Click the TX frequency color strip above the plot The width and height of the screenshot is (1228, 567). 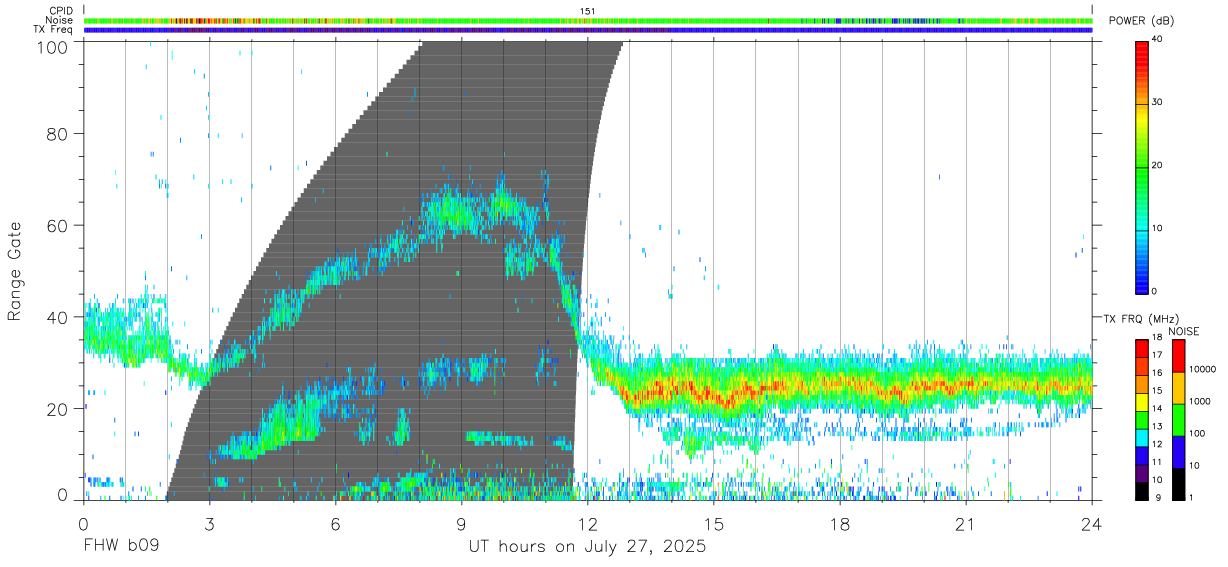(x=587, y=30)
